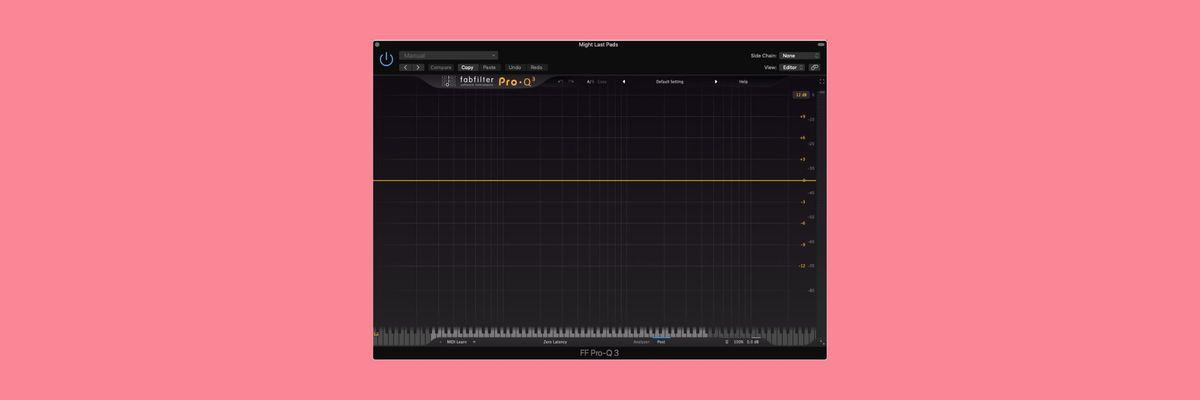Click the Copy button
Image resolution: width=1200 pixels, height=400 pixels.
pos(467,67)
